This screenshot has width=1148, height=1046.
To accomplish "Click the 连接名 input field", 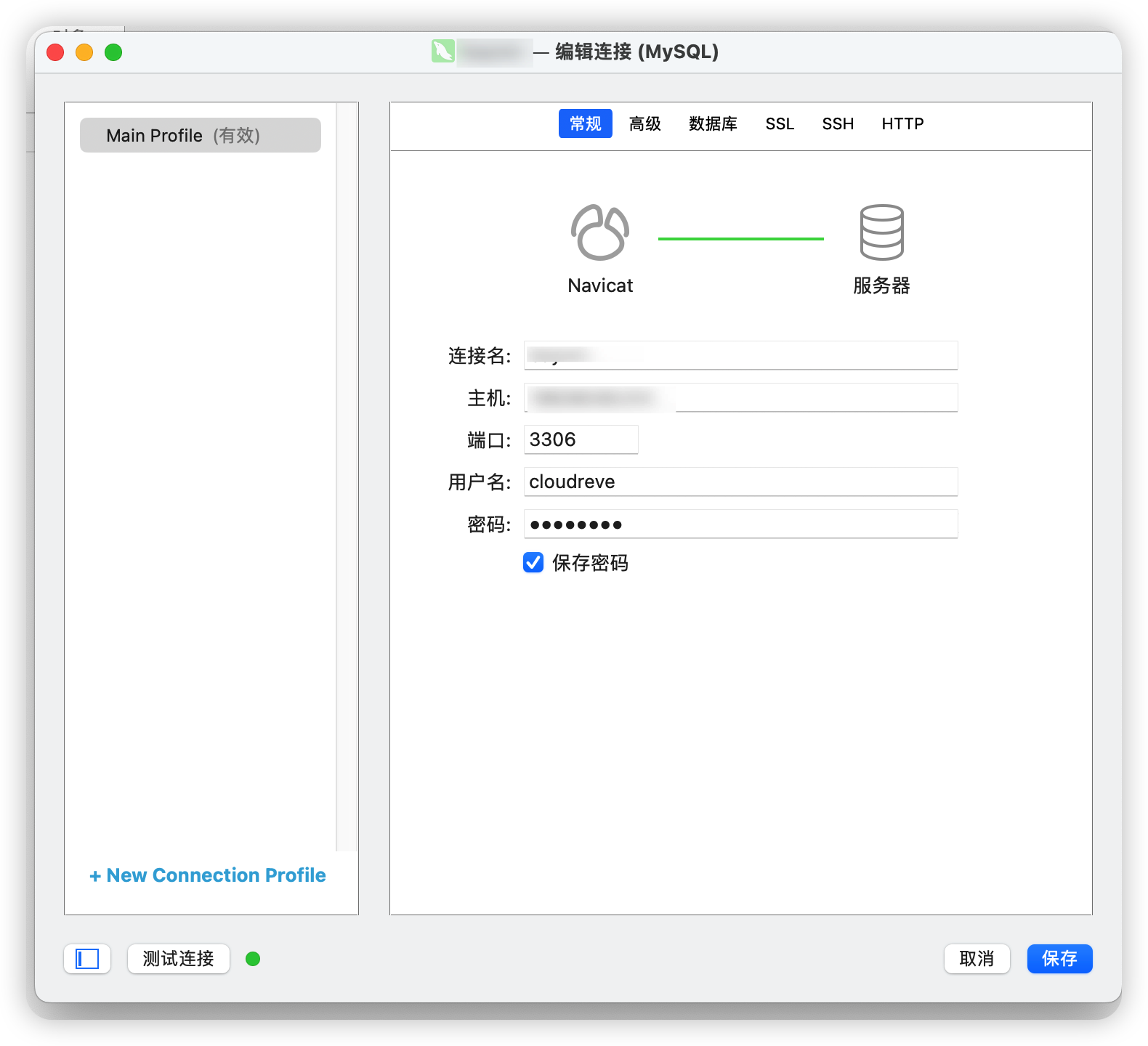I will [741, 355].
